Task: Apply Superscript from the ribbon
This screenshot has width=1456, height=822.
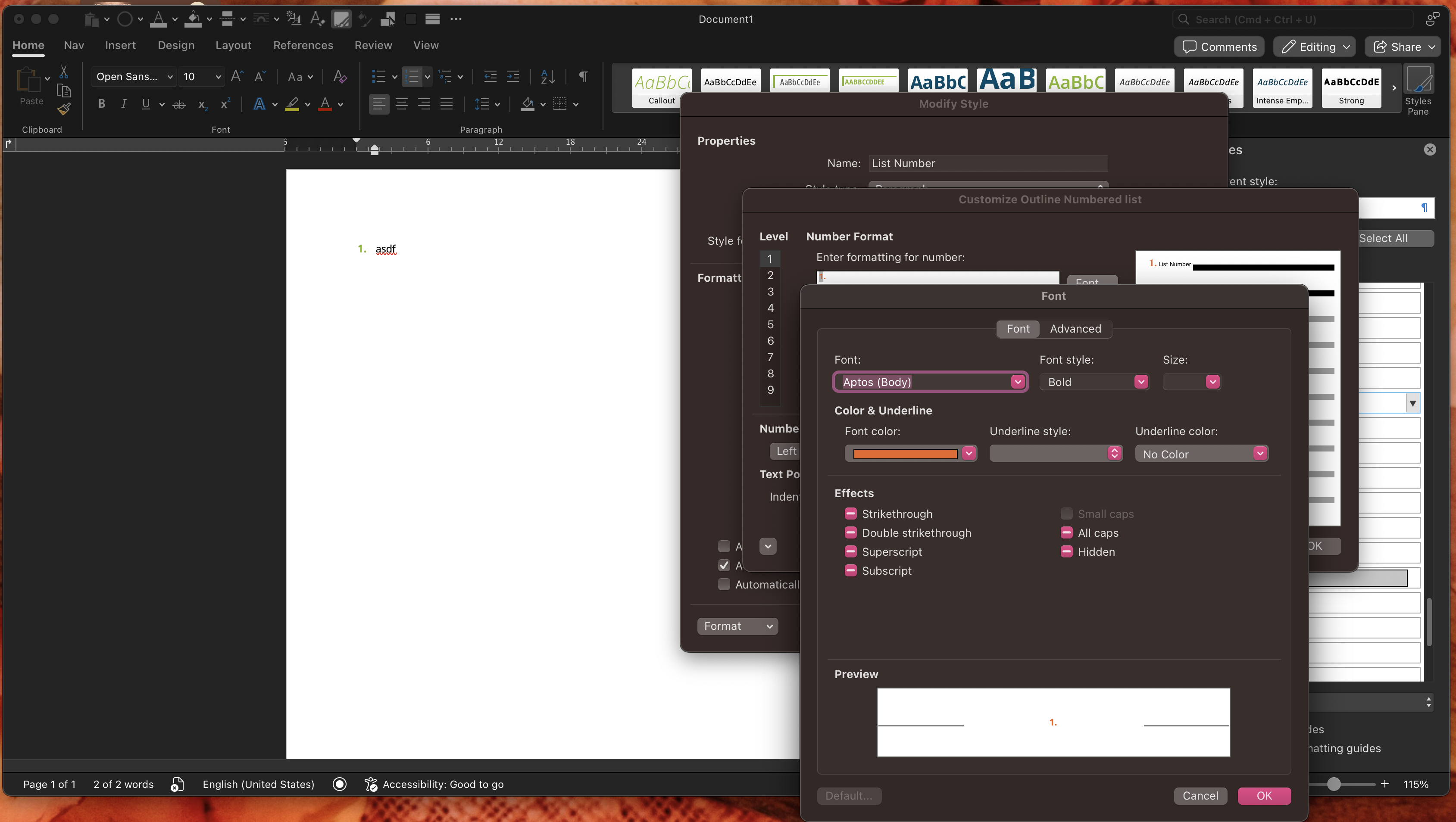Action: coord(225,104)
